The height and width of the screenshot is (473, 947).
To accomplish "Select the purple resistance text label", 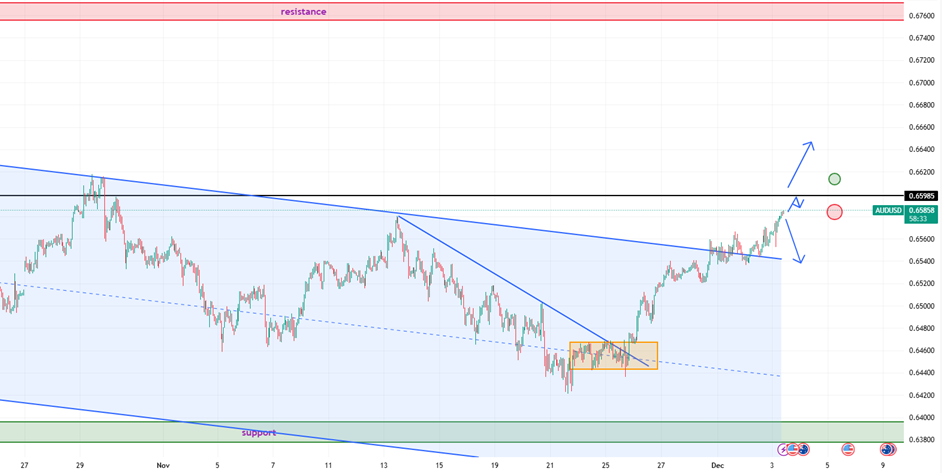I will pos(303,12).
